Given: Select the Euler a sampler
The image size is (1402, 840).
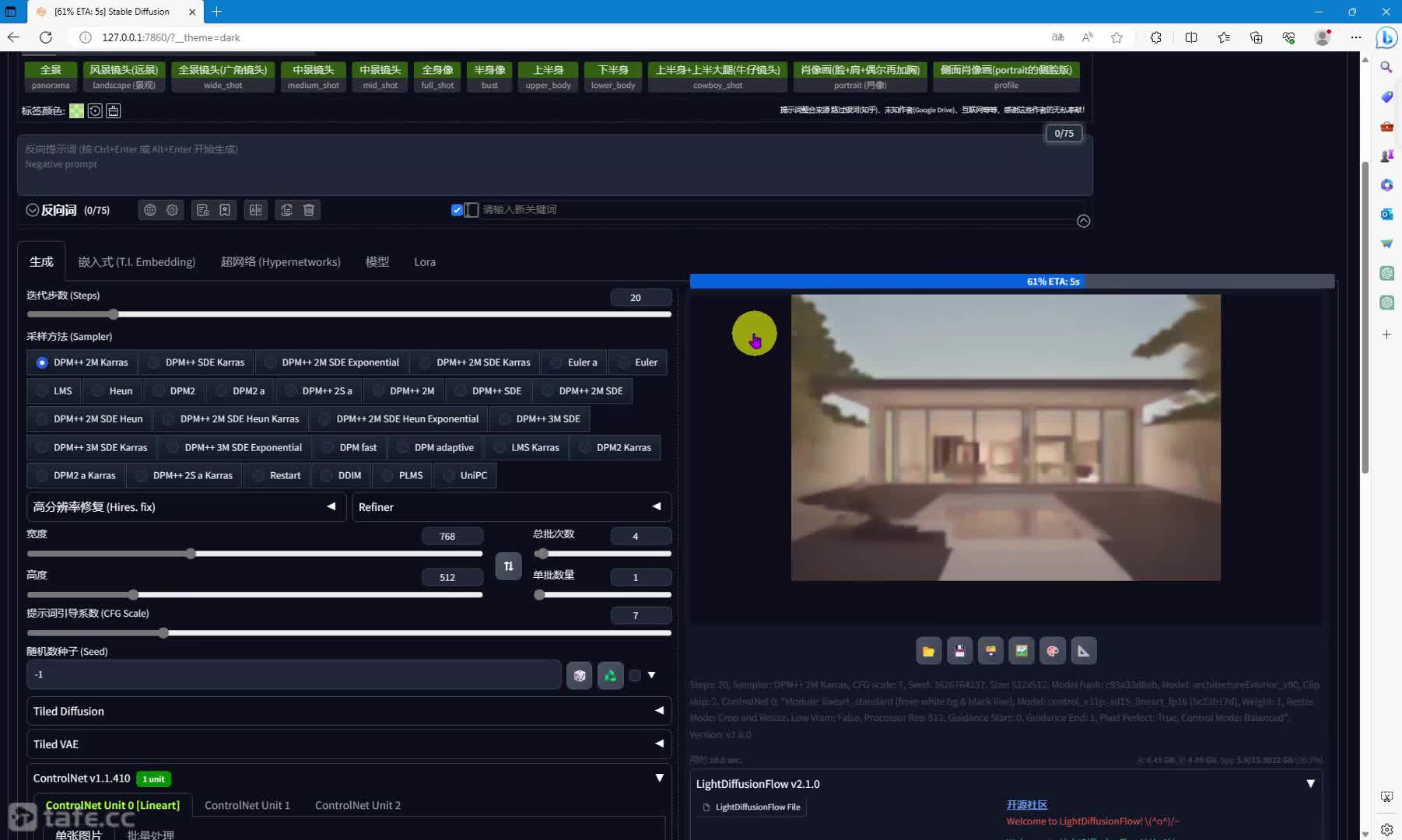Looking at the screenshot, I should click(574, 362).
